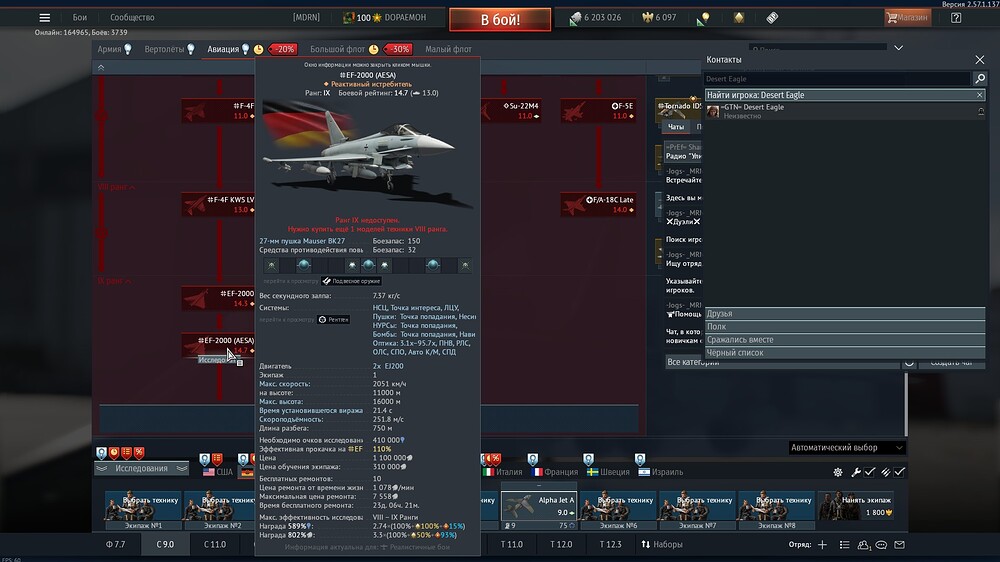Image resolution: width=1000 pixels, height=562 pixels.
Task: Open the Автоматический выбор dropdown
Action: pos(847,448)
